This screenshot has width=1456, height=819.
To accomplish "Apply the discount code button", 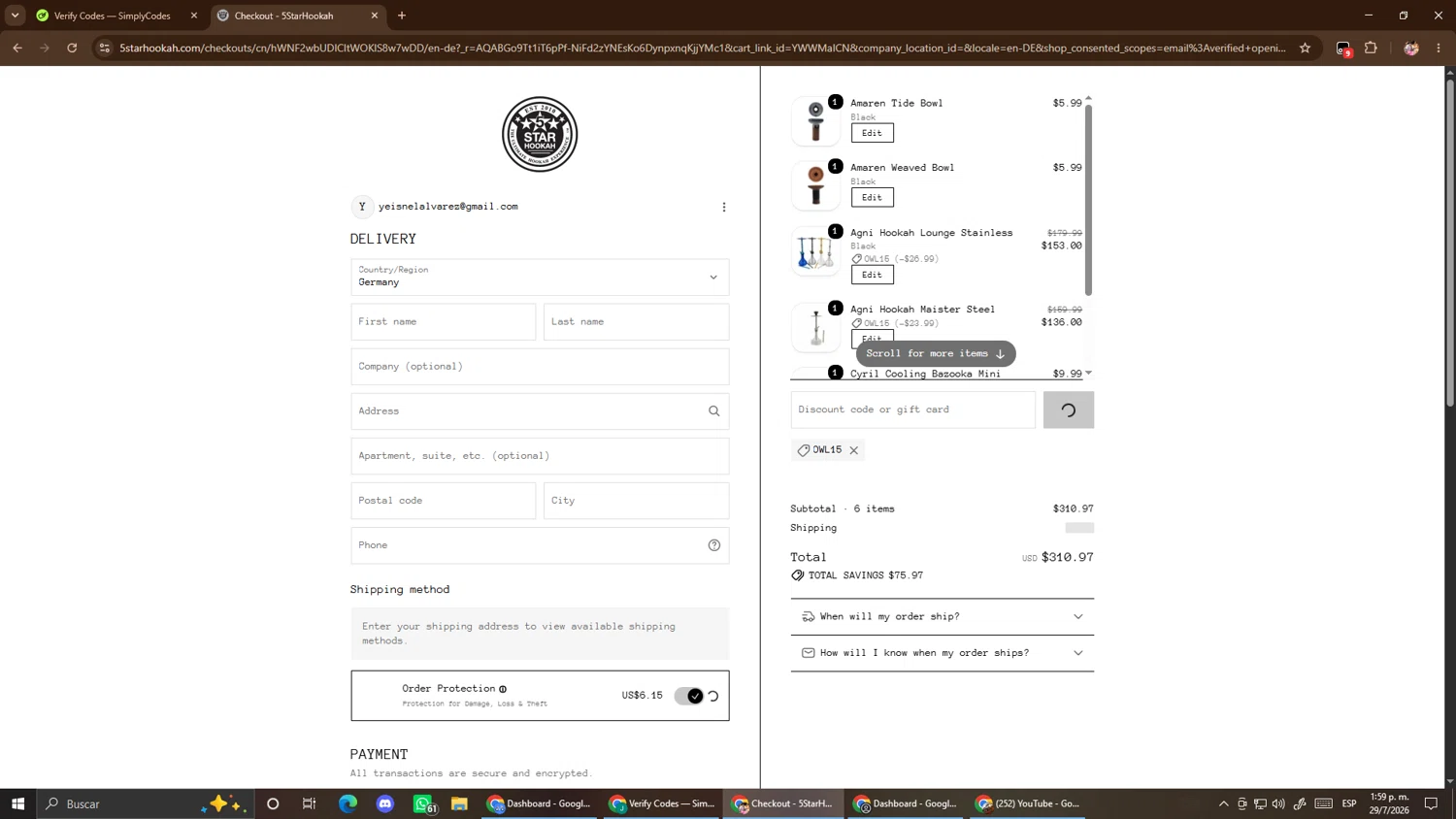I will pyautogui.click(x=1069, y=410).
